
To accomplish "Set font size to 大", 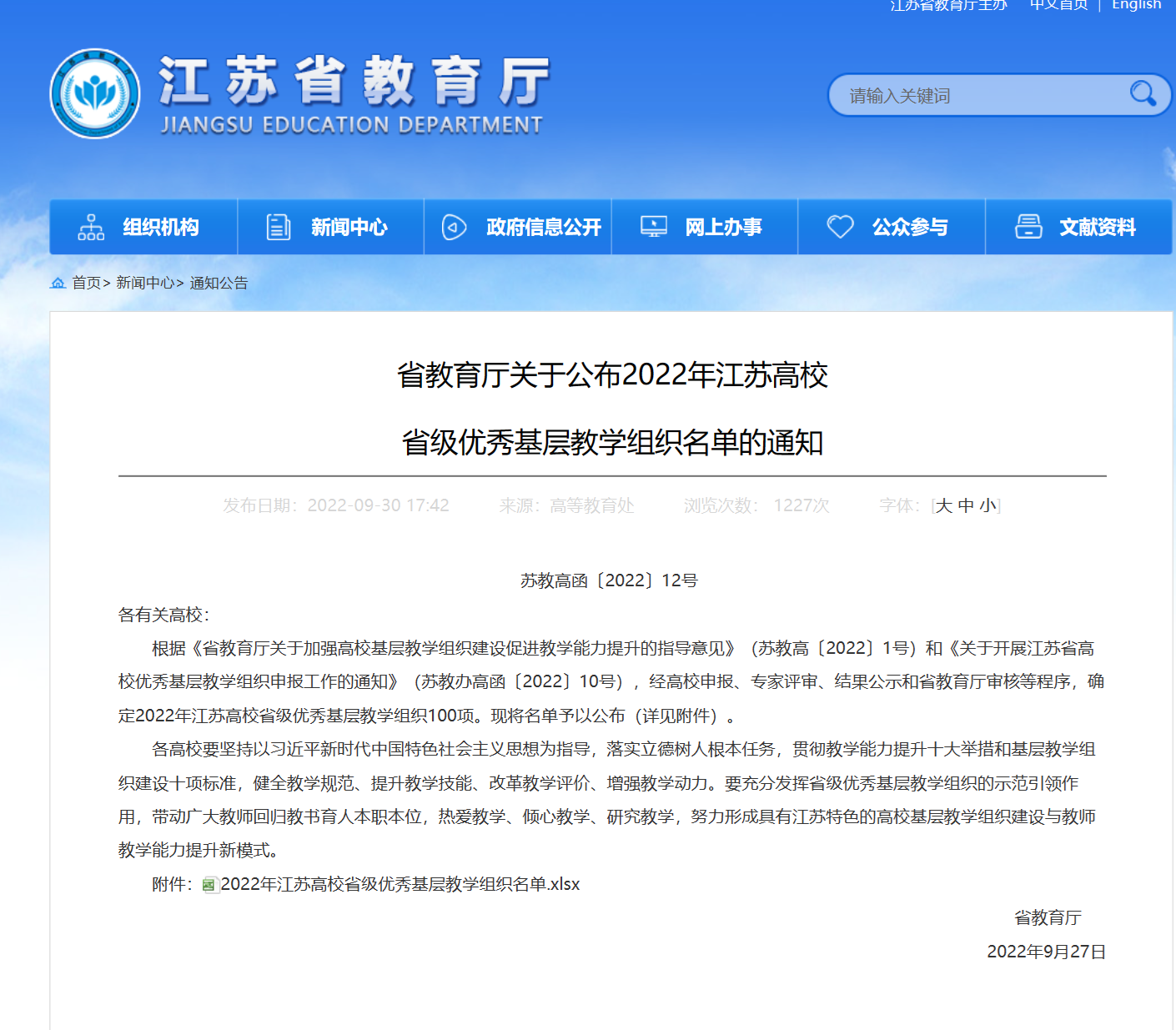I will pyautogui.click(x=944, y=505).
